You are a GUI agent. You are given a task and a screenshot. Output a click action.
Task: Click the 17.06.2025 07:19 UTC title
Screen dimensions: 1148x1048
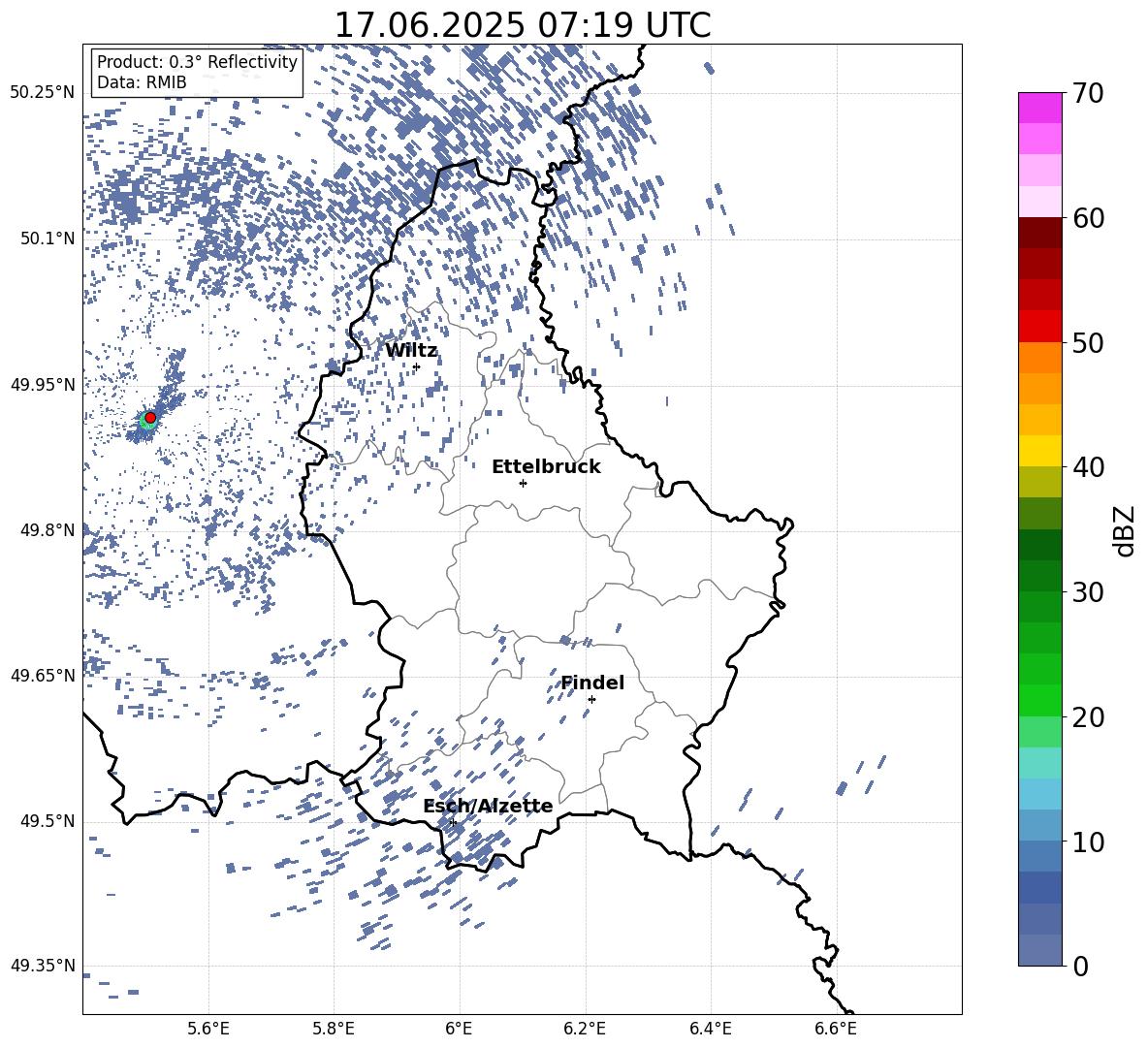coord(523,25)
